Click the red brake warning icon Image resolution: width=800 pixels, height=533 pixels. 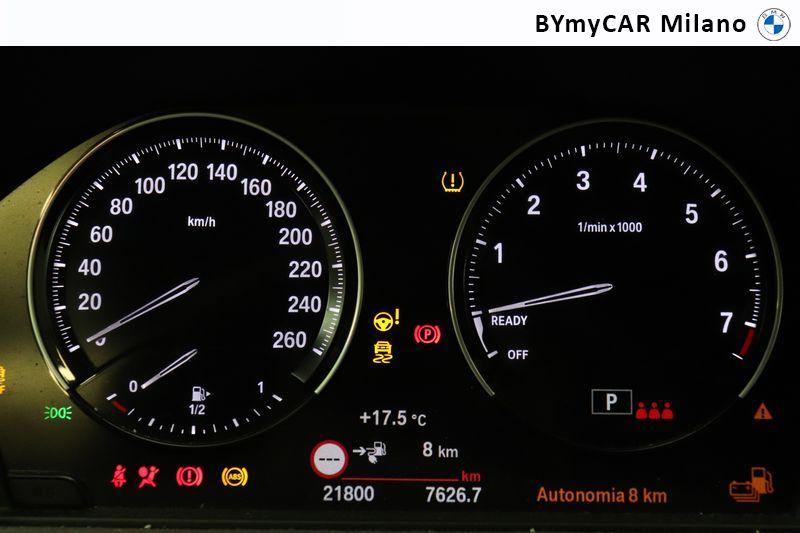(x=189, y=476)
